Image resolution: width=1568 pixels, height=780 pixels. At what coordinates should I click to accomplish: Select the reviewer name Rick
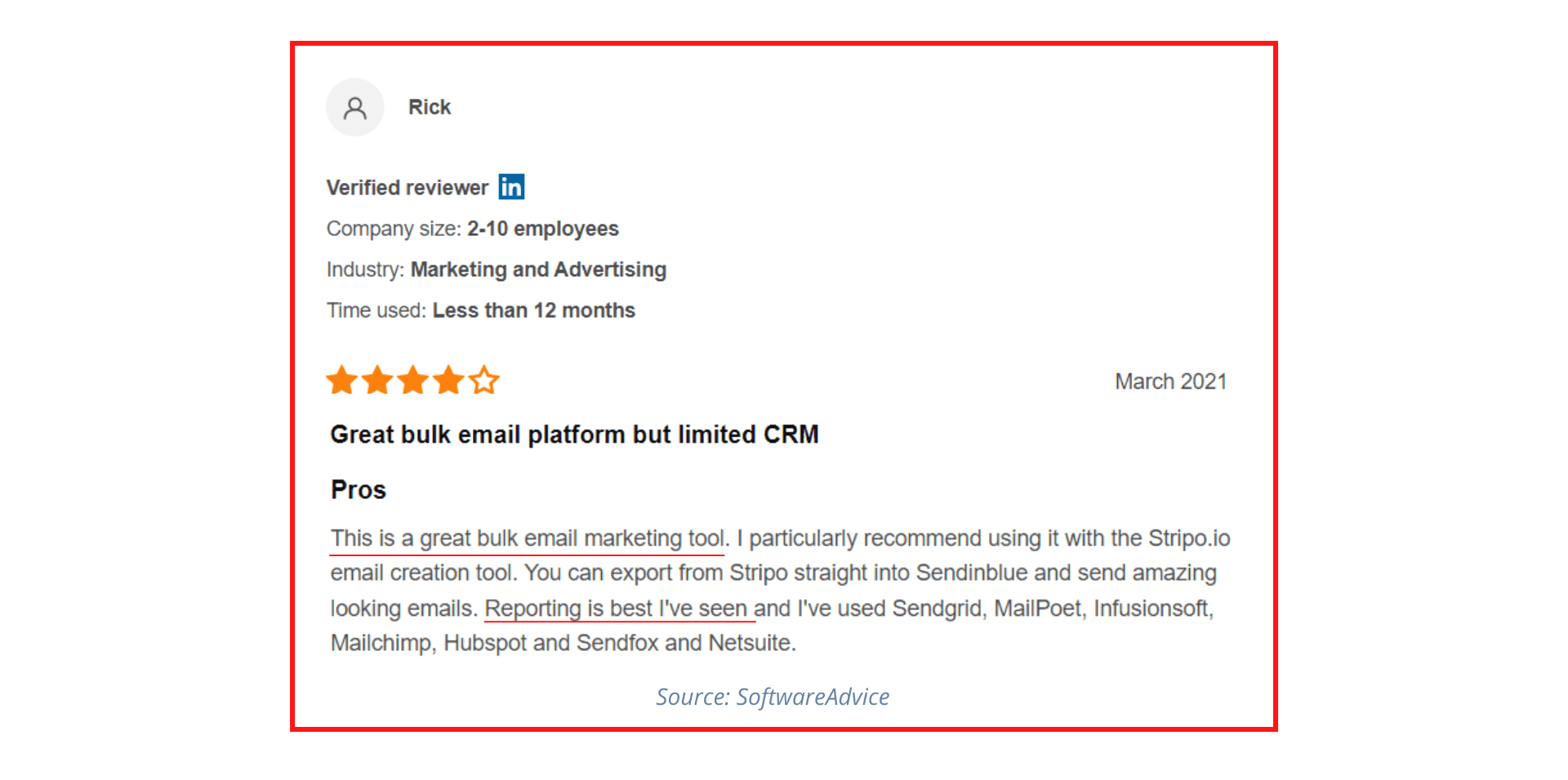click(430, 107)
